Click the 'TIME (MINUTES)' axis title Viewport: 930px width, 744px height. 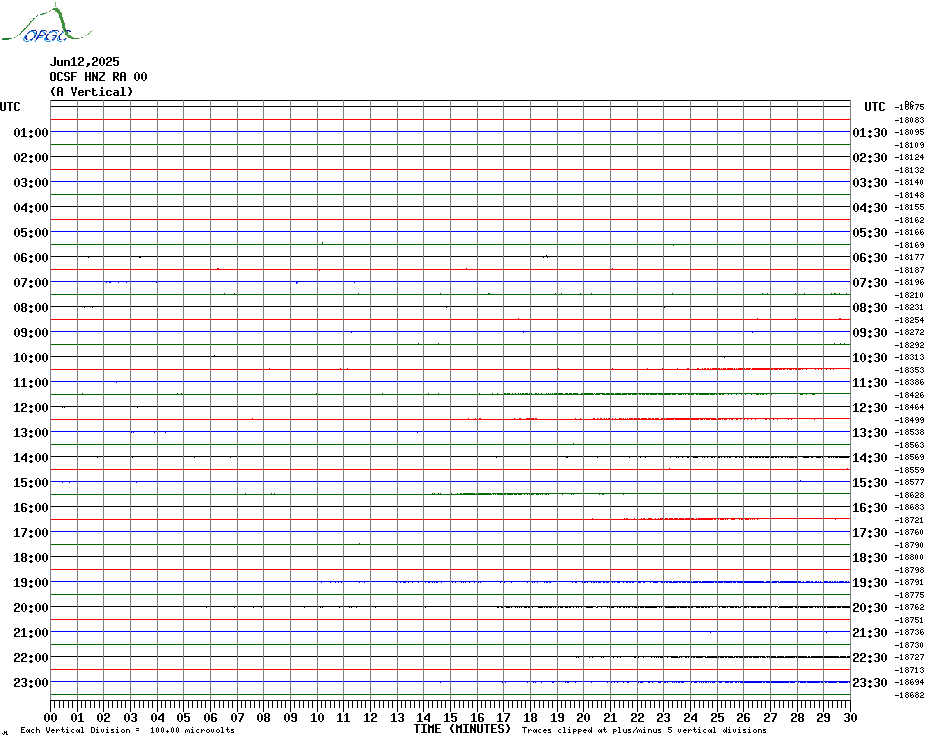462,729
